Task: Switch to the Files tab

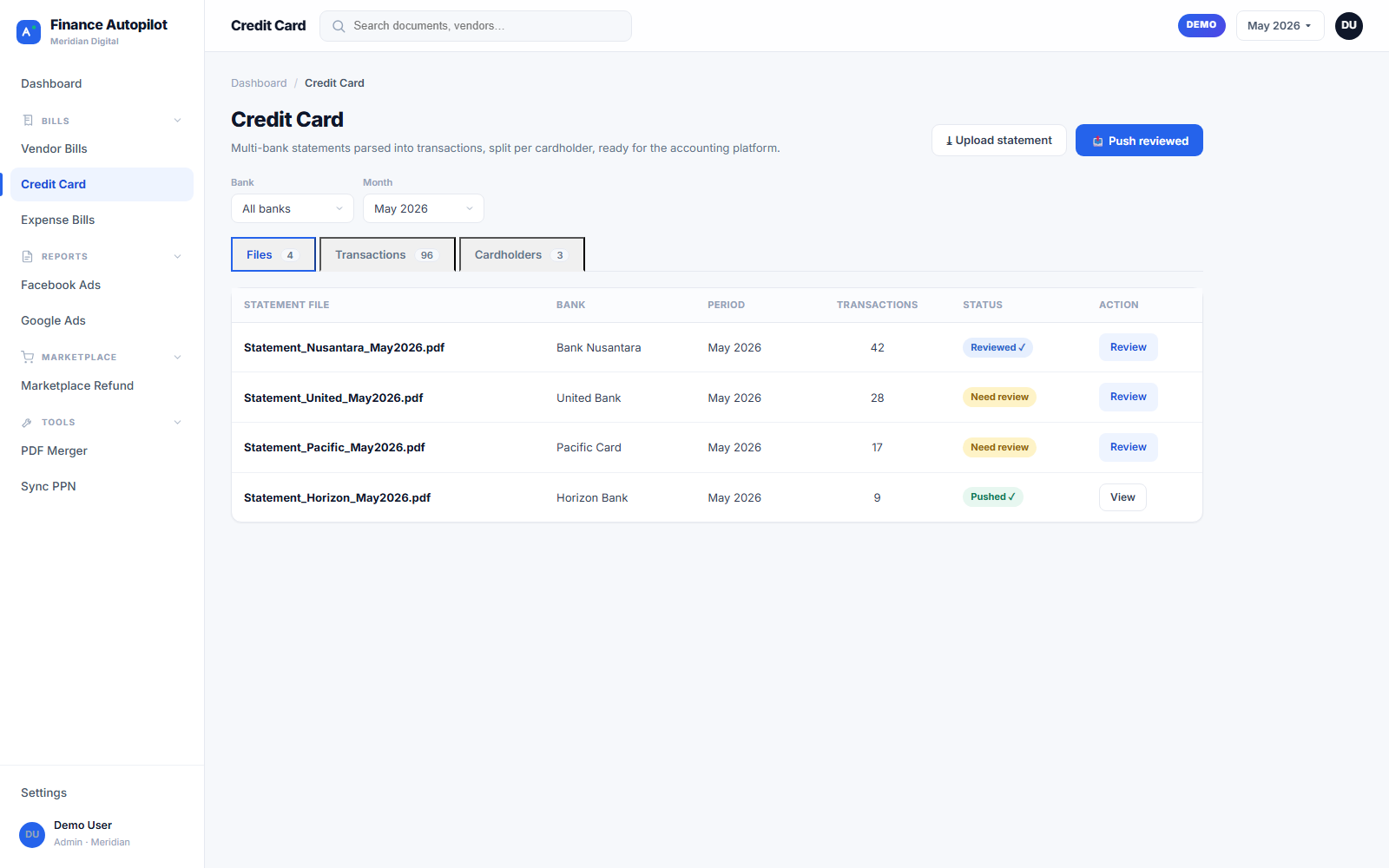Action: click(x=273, y=254)
